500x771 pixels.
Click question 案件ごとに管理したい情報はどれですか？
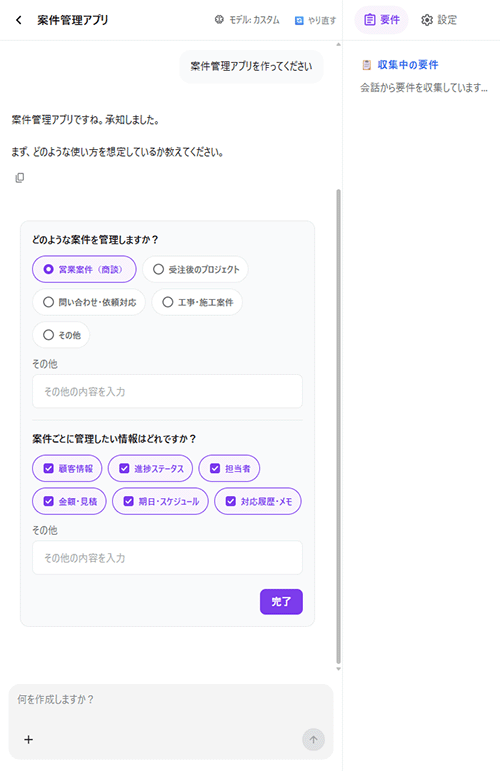[114, 439]
